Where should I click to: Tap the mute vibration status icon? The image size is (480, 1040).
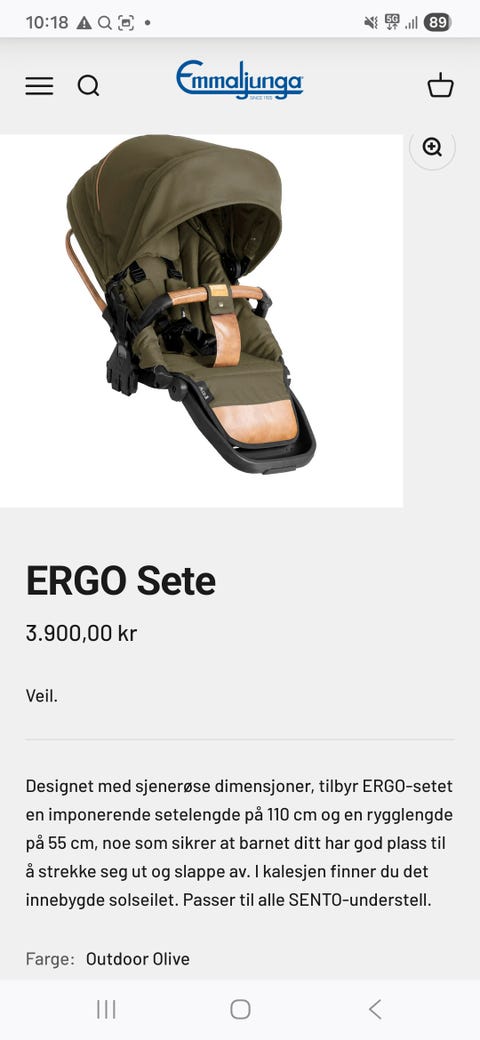(x=371, y=23)
